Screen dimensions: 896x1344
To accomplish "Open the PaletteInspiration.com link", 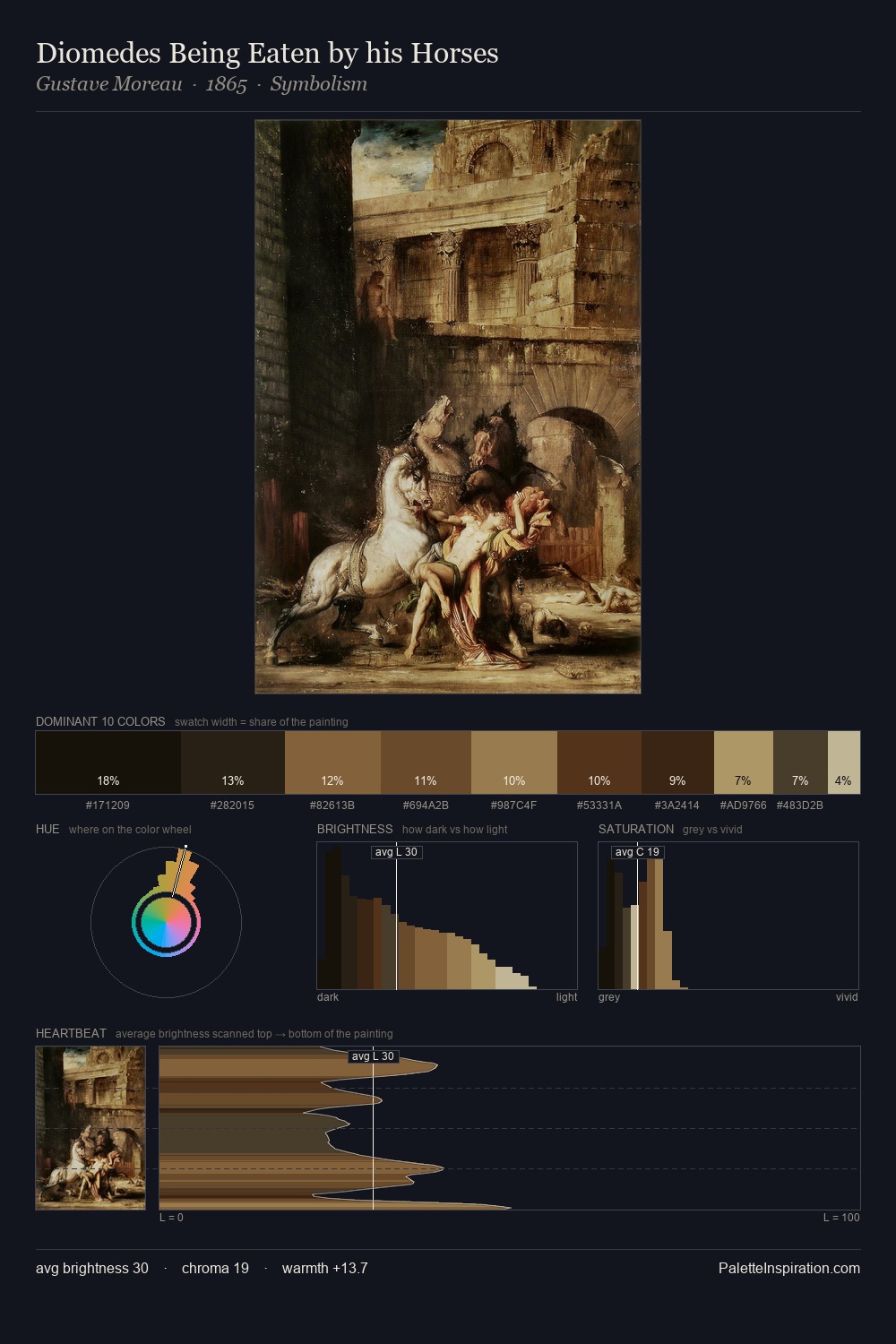I will point(789,1268).
